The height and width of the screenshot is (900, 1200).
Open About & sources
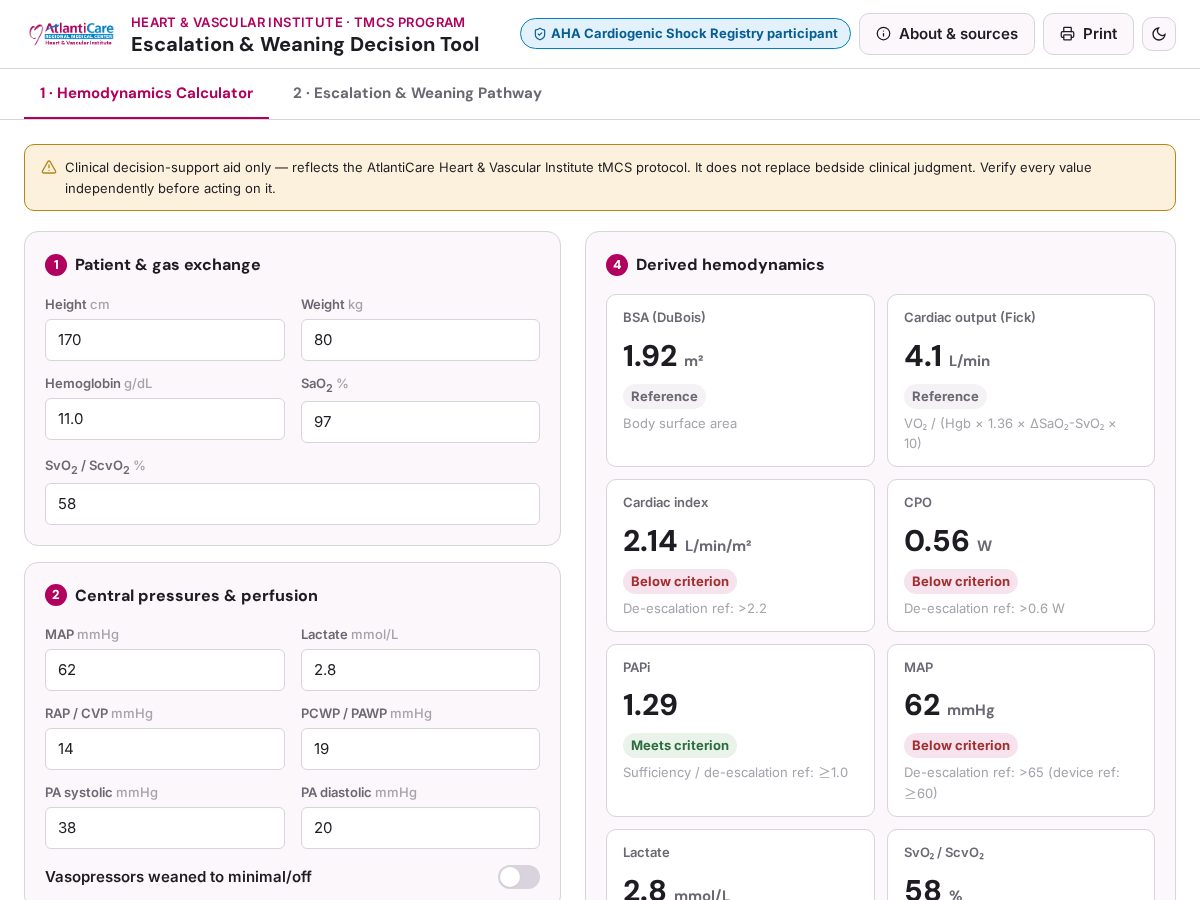(946, 34)
